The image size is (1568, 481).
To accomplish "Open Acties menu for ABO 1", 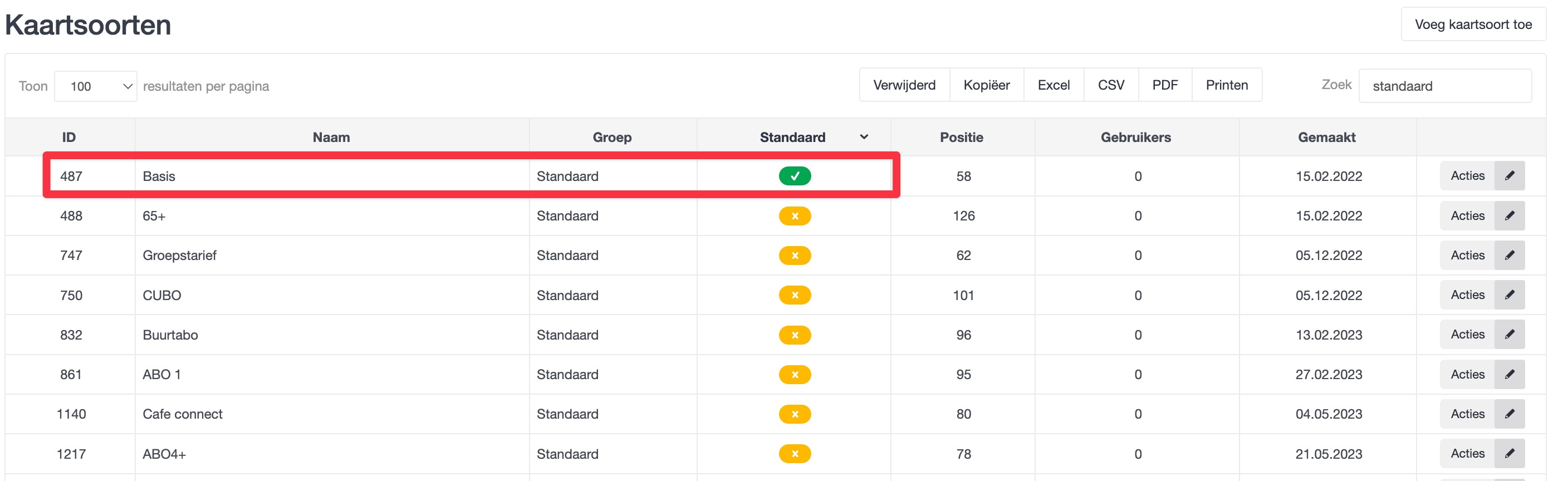I will point(1467,375).
